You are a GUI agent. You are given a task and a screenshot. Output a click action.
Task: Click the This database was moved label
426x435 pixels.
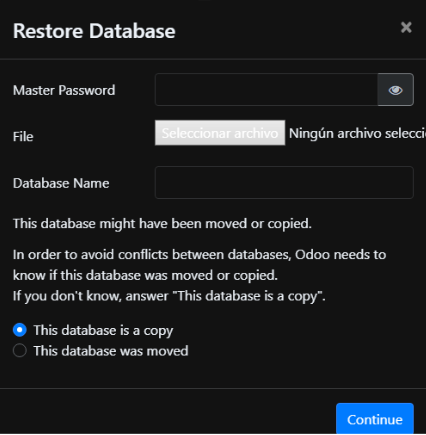[111, 351]
